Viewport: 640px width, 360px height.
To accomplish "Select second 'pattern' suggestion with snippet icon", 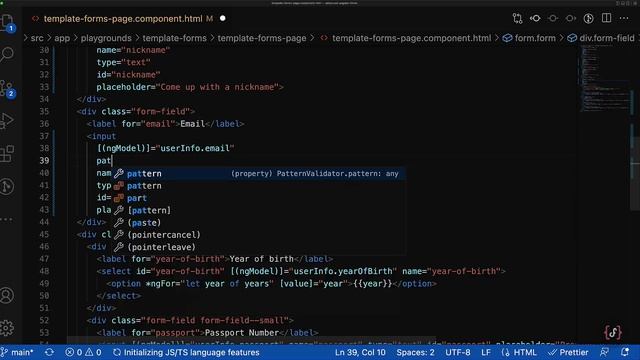I will (259, 186).
